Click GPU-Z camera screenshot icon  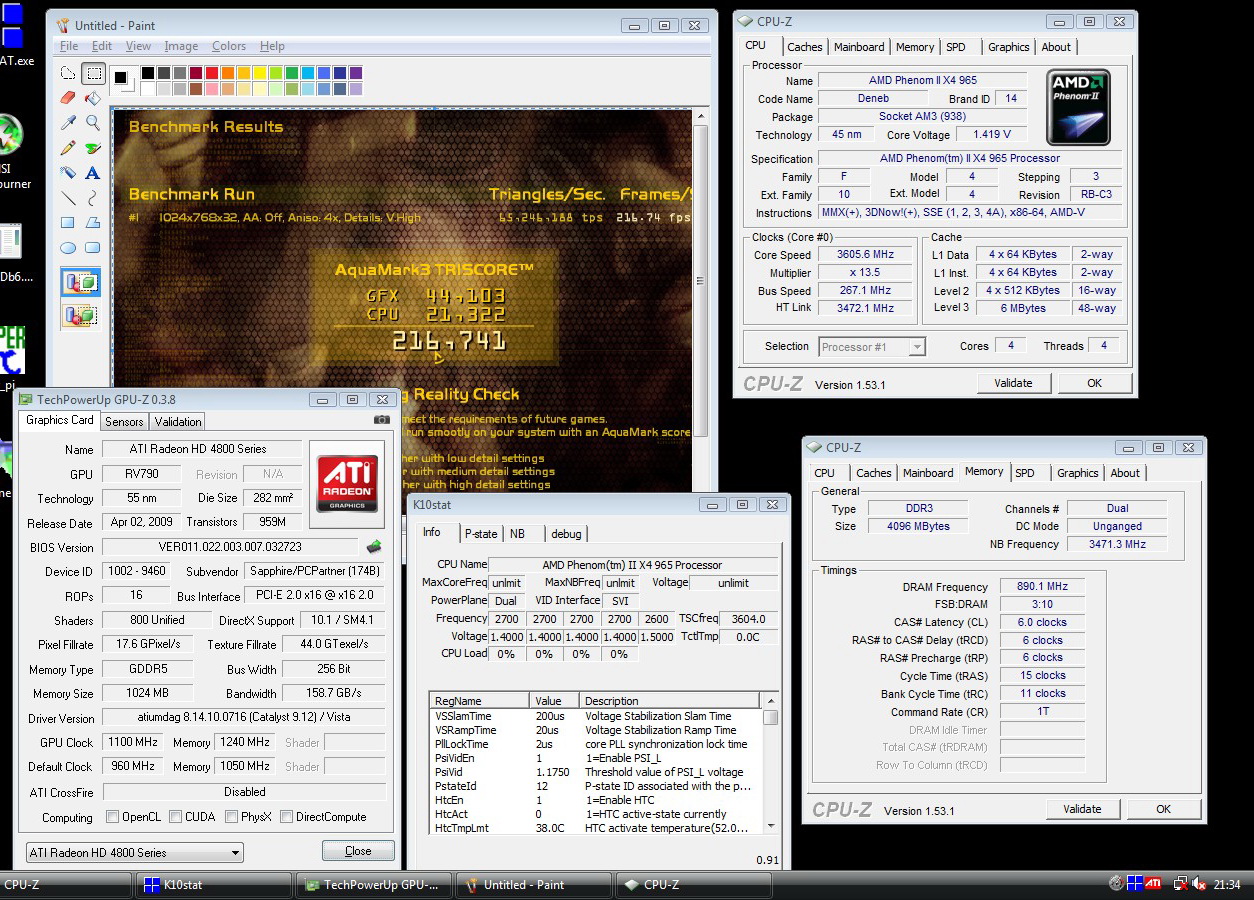(381, 420)
